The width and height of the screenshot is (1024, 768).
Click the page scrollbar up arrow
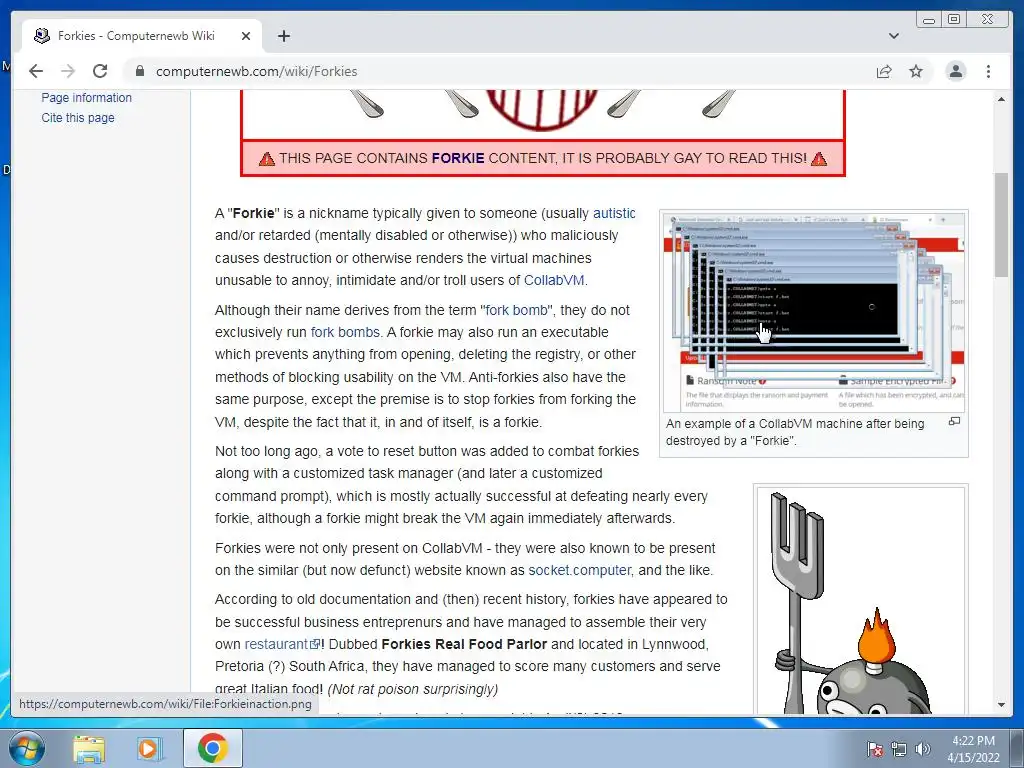click(x=1001, y=99)
